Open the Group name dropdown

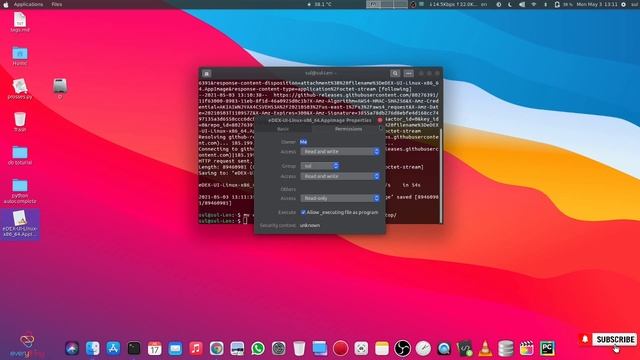click(320, 166)
